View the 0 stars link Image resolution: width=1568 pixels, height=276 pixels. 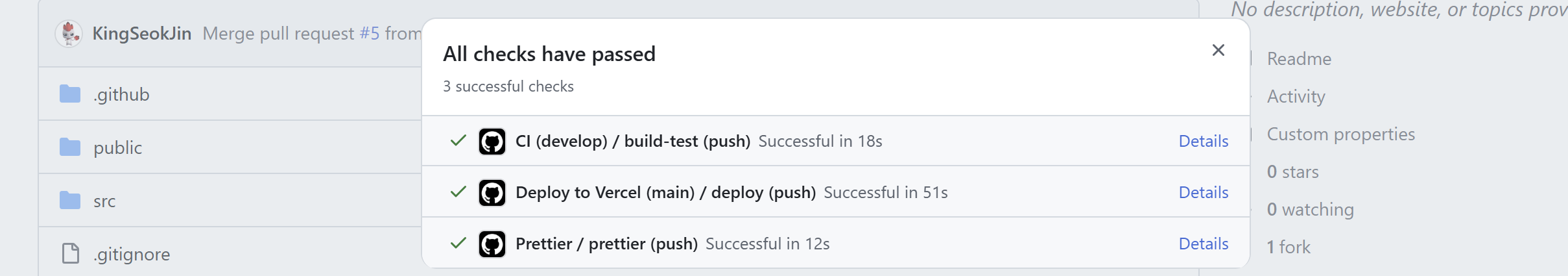tap(1293, 171)
